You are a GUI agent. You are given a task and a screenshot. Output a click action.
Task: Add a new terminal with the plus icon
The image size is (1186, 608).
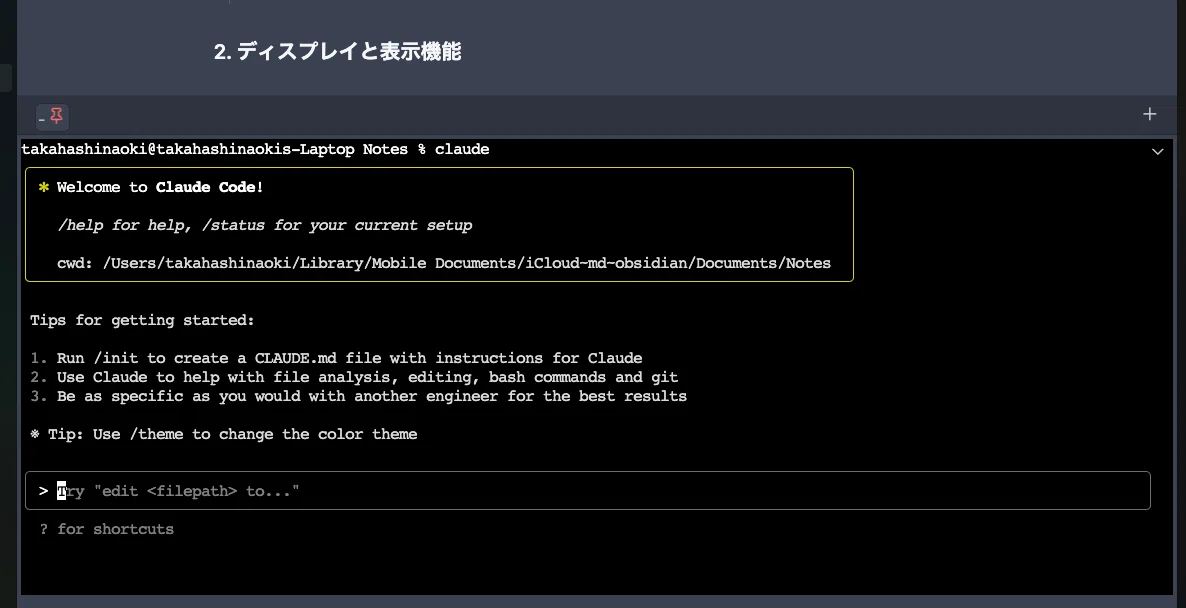tap(1150, 114)
